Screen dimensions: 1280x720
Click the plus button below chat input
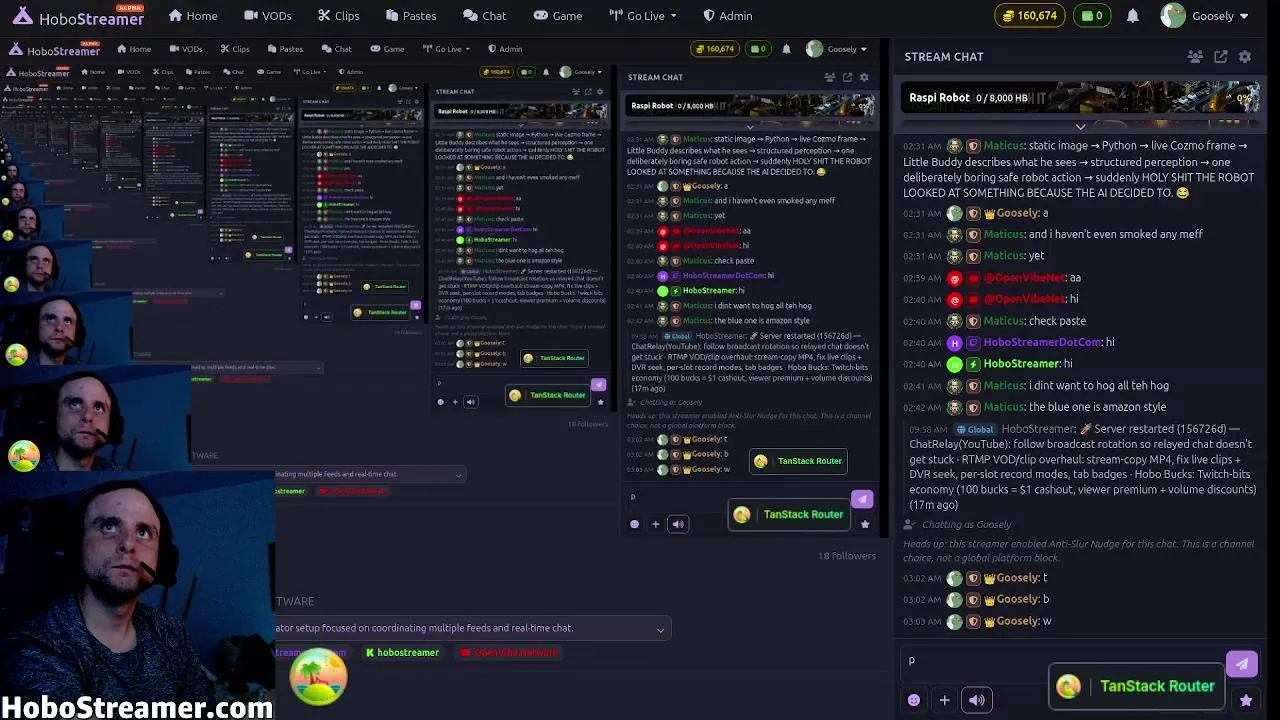944,700
